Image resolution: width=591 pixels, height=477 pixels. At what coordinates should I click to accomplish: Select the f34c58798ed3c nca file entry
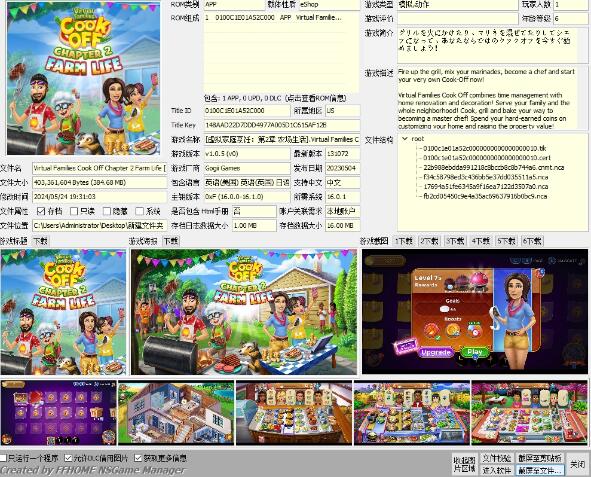tap(485, 177)
